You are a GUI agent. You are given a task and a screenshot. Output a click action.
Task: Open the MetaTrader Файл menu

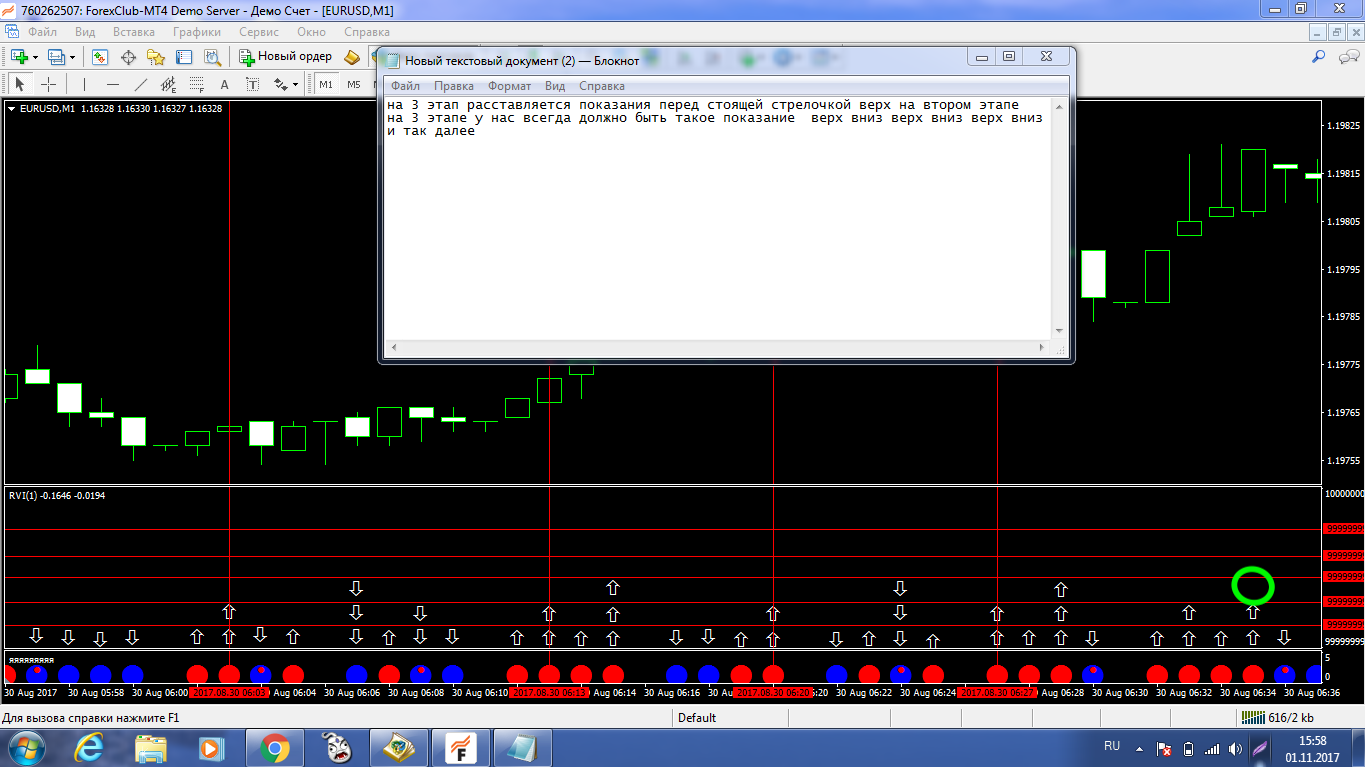click(43, 32)
